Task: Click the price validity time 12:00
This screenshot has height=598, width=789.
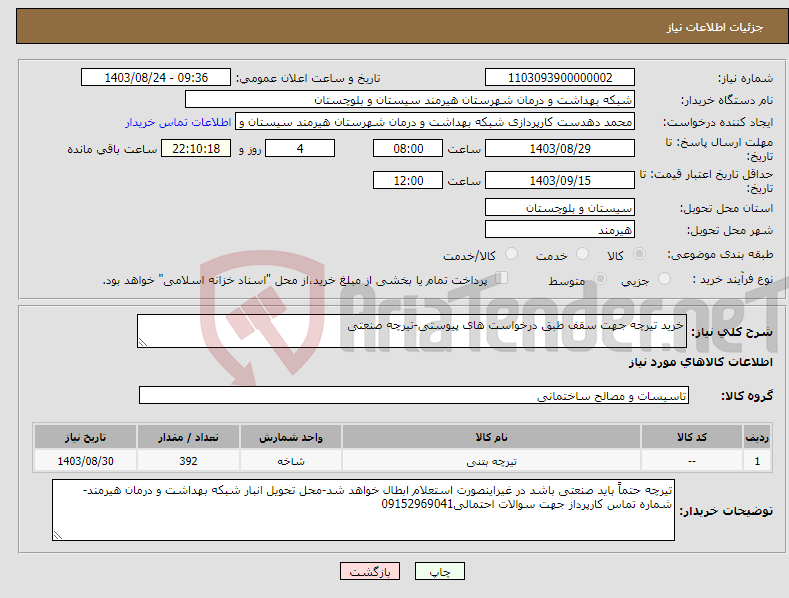Action: point(408,180)
